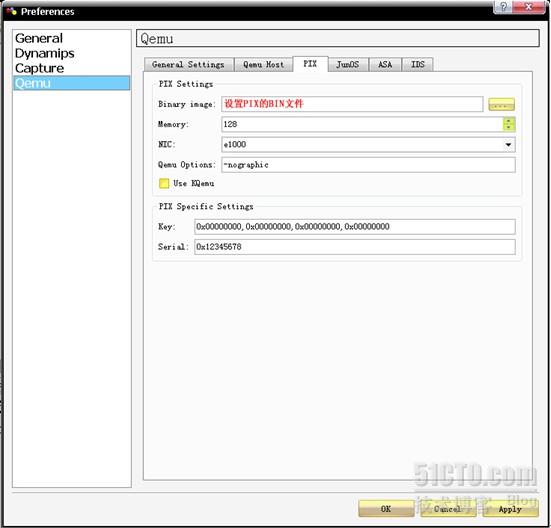Switch to the General Settings tab
The height and width of the screenshot is (528, 551).
189,65
